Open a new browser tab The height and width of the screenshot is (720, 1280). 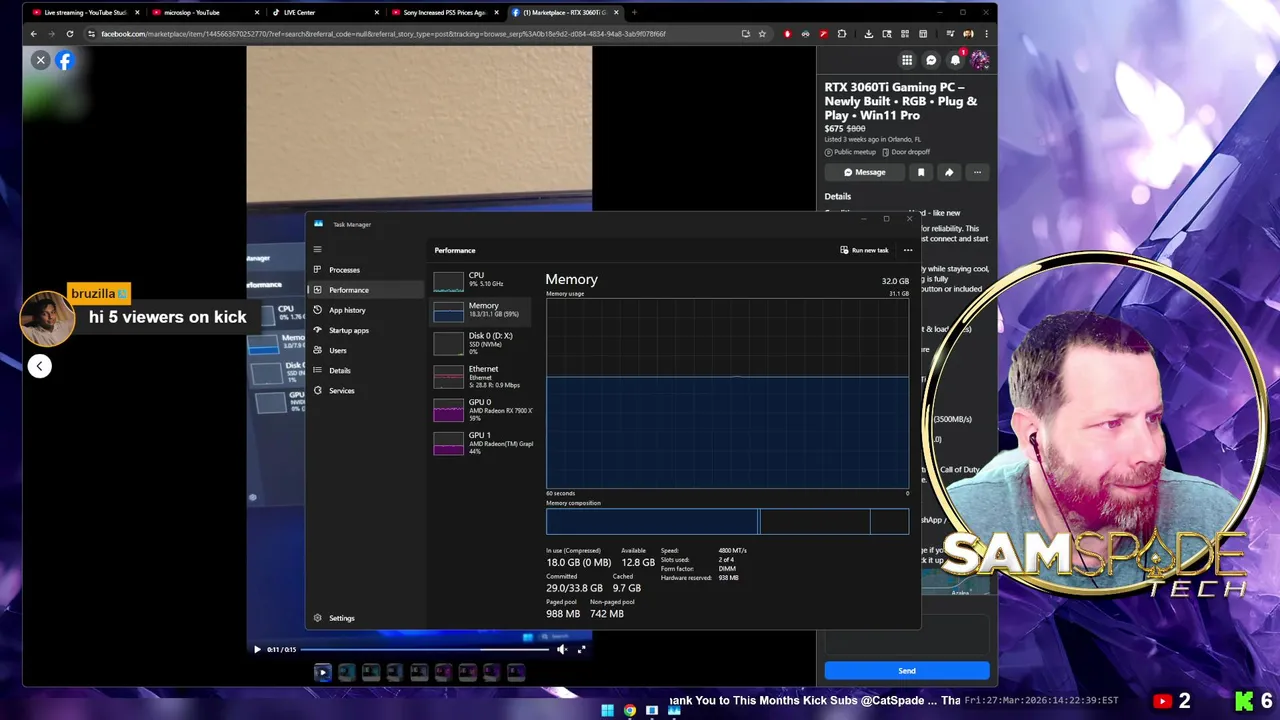click(x=634, y=13)
